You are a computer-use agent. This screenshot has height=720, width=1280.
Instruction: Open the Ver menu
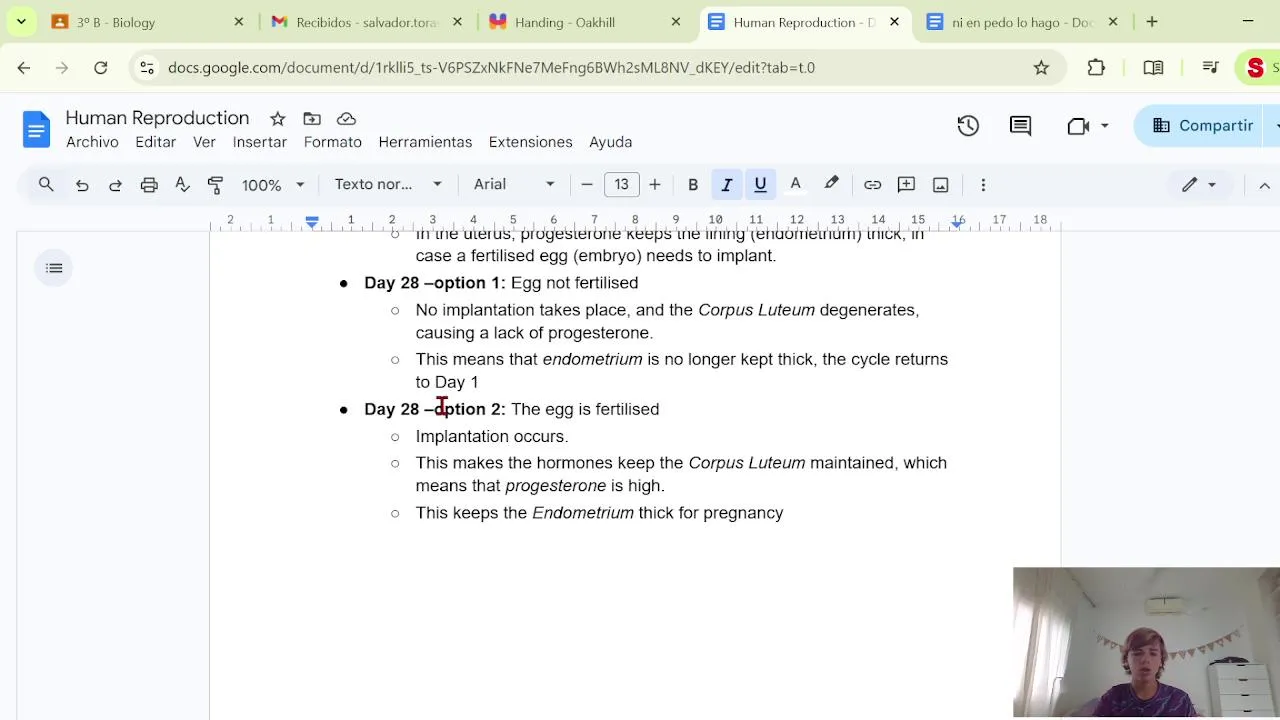(204, 142)
